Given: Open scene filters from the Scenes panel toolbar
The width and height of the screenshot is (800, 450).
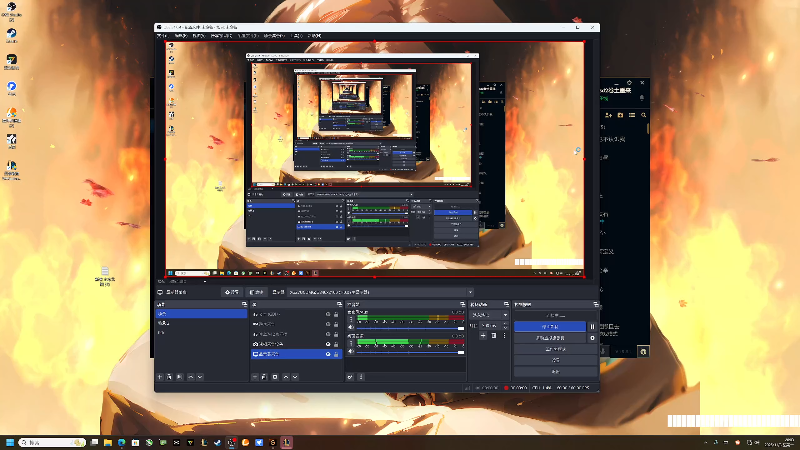Looking at the screenshot, I should [x=180, y=377].
